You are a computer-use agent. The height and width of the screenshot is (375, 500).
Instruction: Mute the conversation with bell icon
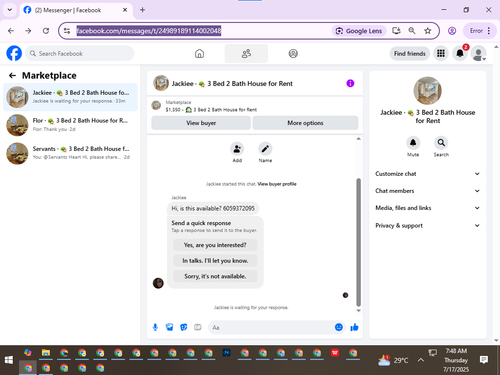[413, 143]
